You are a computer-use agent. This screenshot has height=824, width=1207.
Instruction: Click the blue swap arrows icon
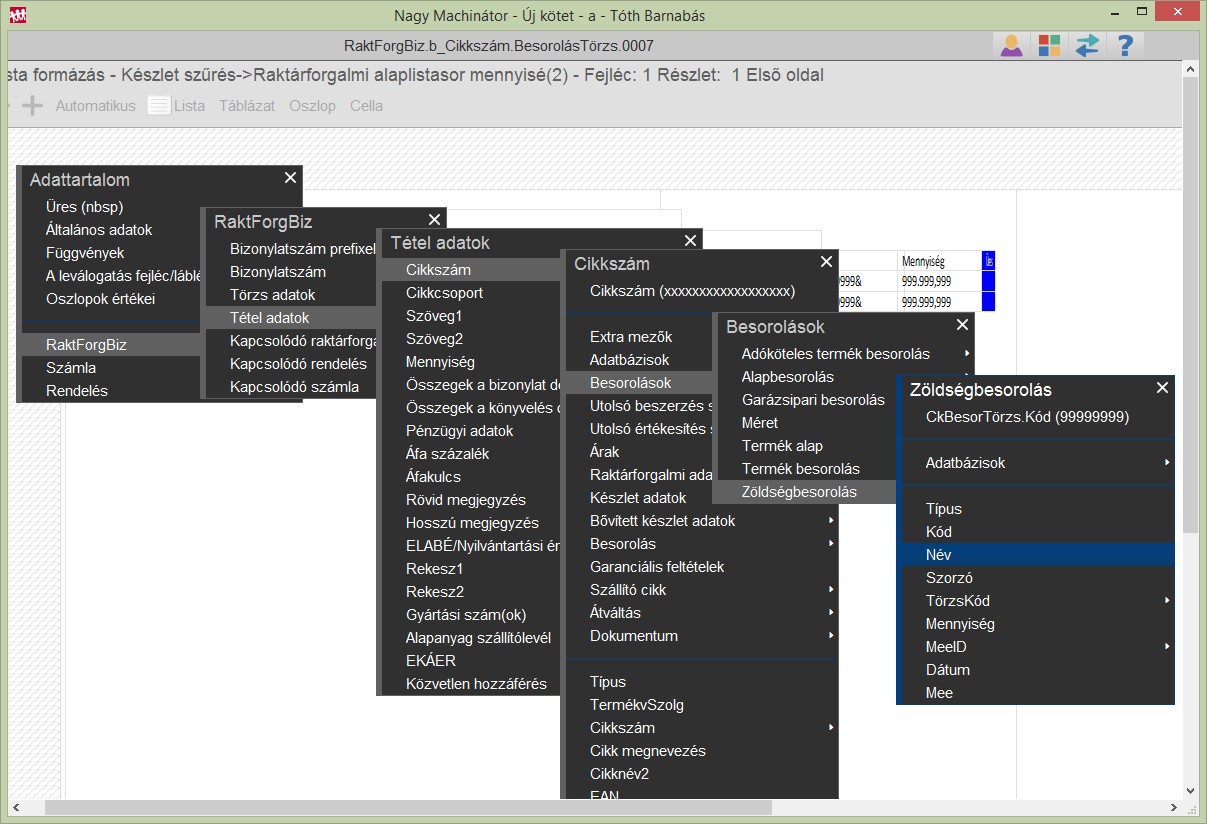pos(1086,45)
